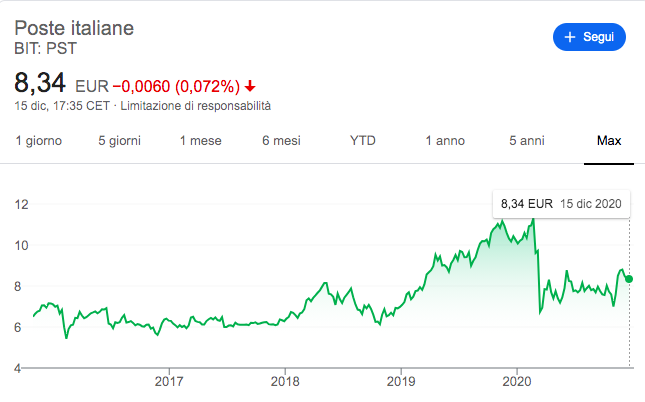This screenshot has width=645, height=402.
Task: Click the 2017 label on x-axis
Action: (170, 381)
